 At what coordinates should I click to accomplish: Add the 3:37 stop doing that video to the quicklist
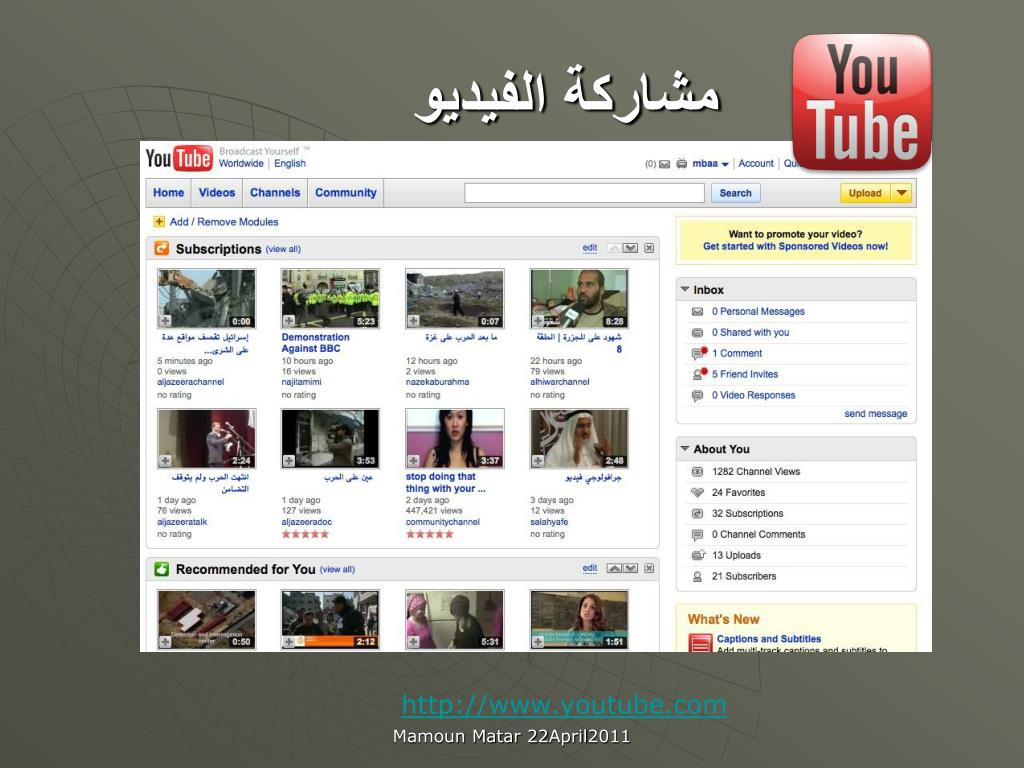(x=413, y=461)
